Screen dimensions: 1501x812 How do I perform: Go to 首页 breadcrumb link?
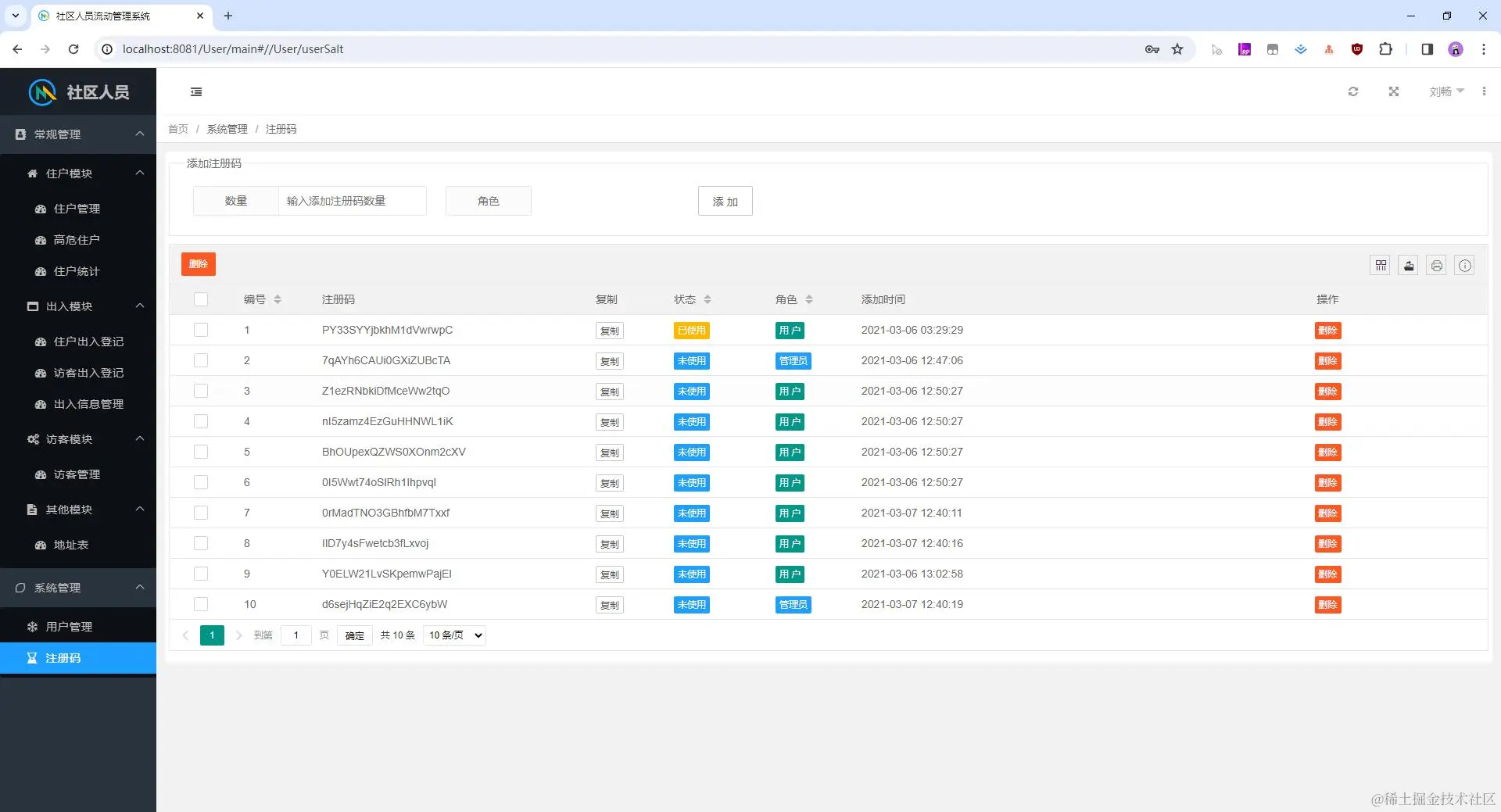point(178,129)
